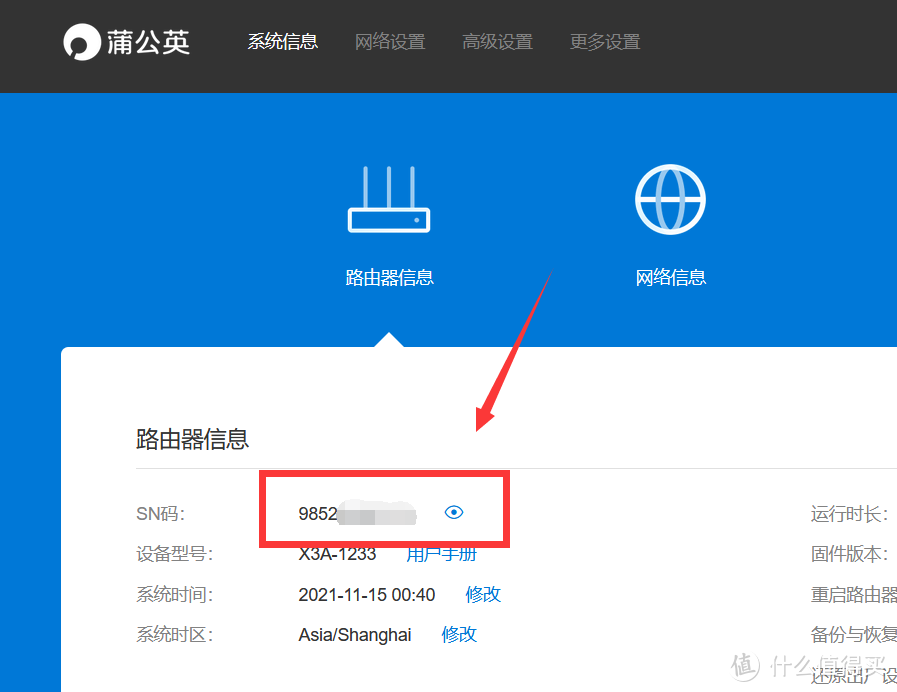Click 修改 next to the system time
This screenshot has height=692, width=897.
483,594
